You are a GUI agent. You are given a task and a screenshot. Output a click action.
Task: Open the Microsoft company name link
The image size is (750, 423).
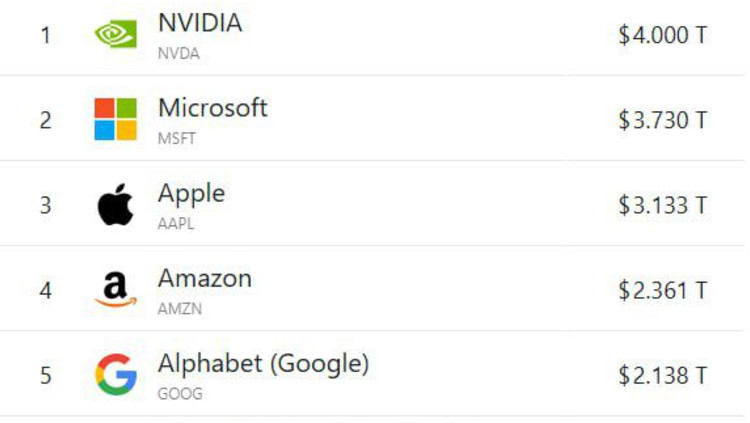213,108
